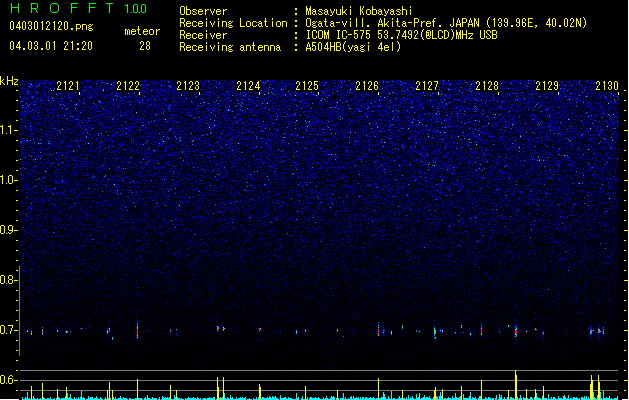Click the 2127 time marker
Screen dimensions: 629x400
[x=427, y=86]
